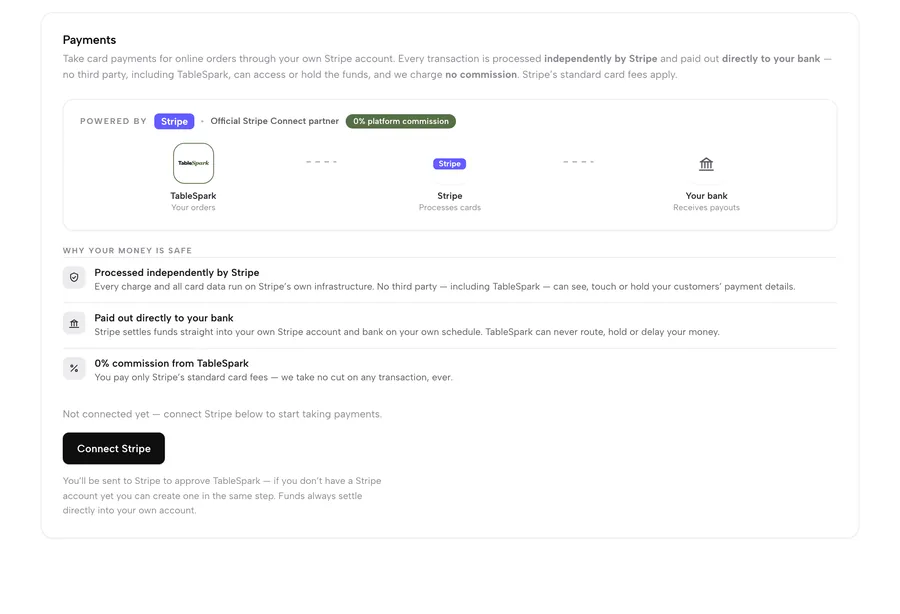Click the Stripe badge in the flow diagram
The height and width of the screenshot is (614, 900).
(449, 164)
